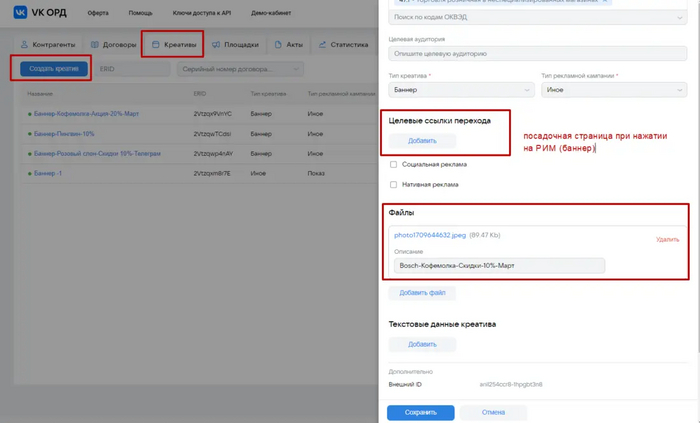Tick the Социальная реклама checkbox
The image size is (700, 423).
(x=393, y=164)
